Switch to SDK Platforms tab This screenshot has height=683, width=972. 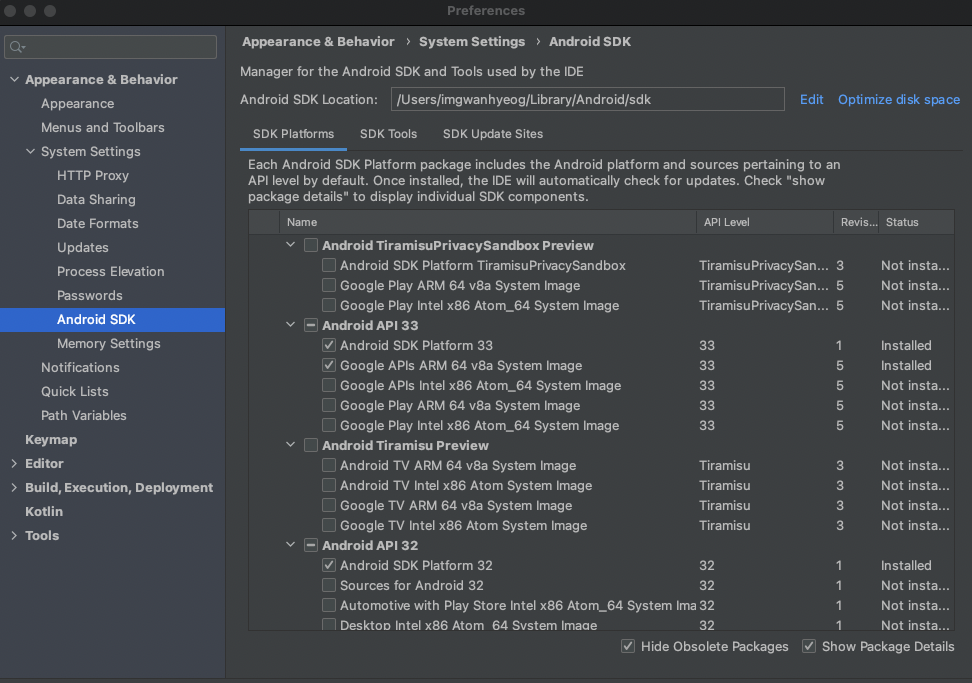click(293, 134)
